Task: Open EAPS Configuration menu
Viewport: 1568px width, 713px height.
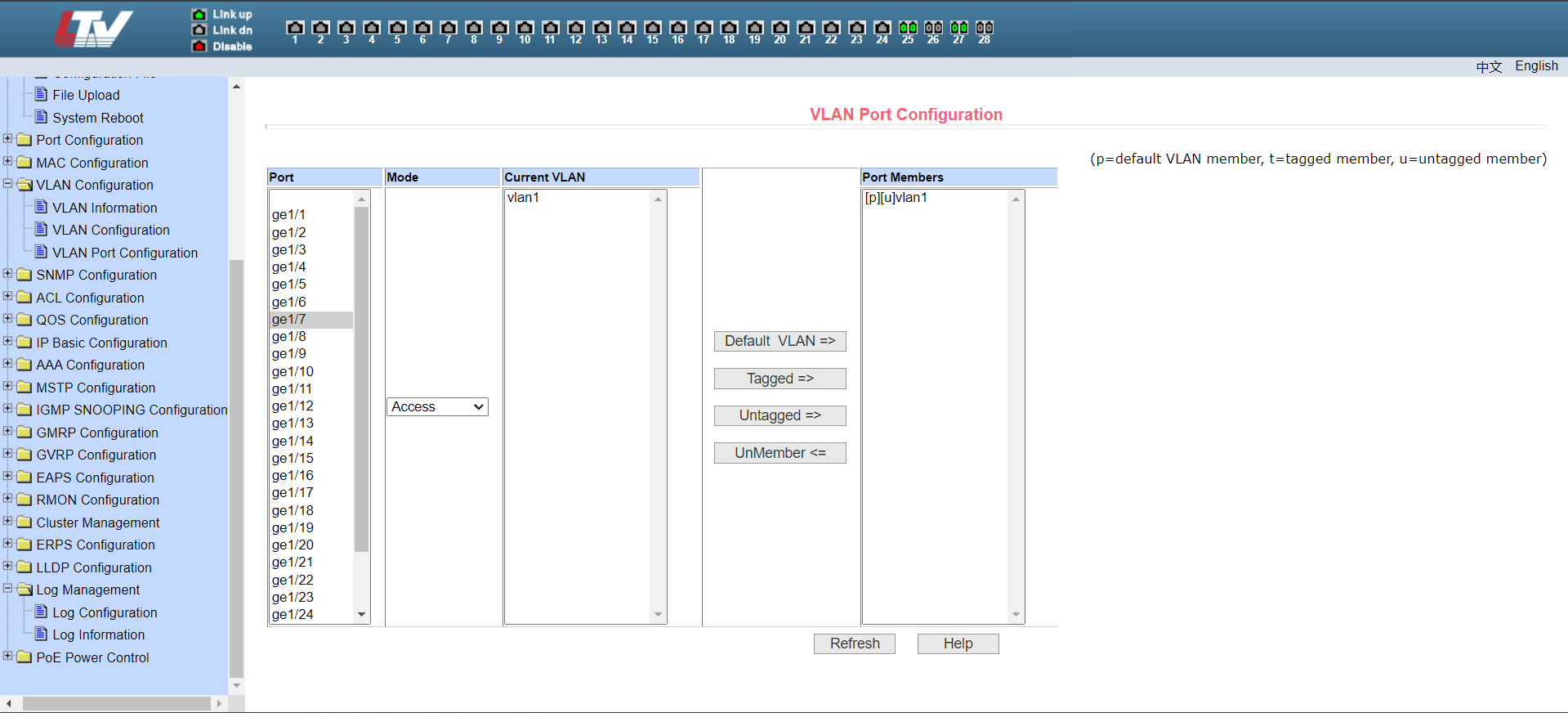Action: pyautogui.click(x=95, y=478)
